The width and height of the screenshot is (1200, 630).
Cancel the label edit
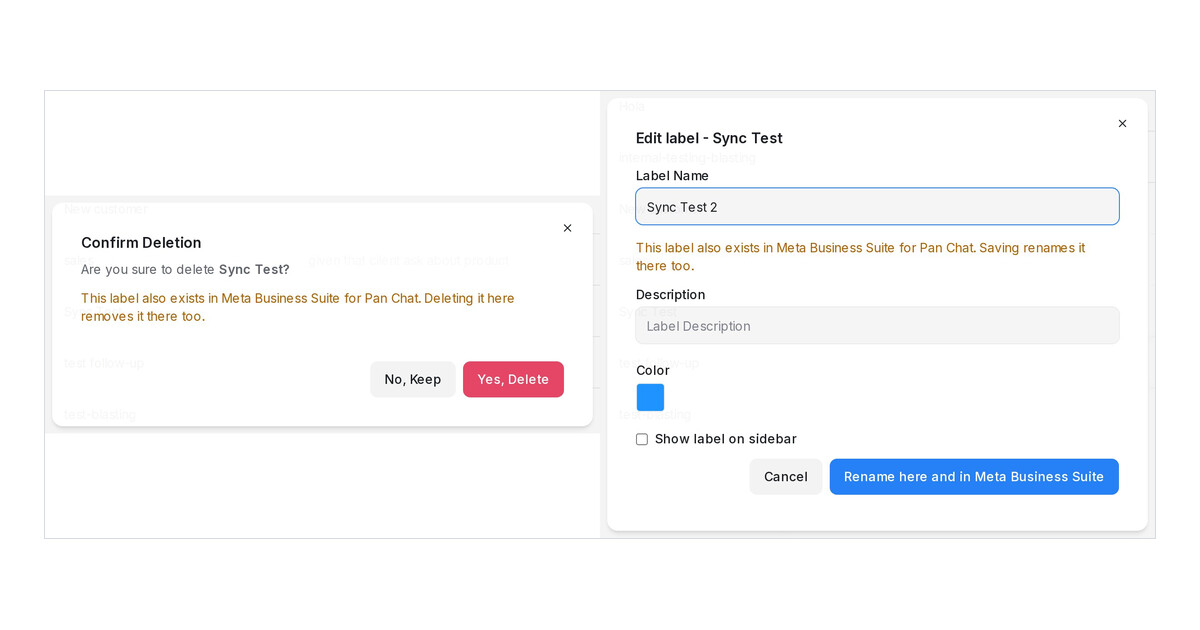pos(786,477)
